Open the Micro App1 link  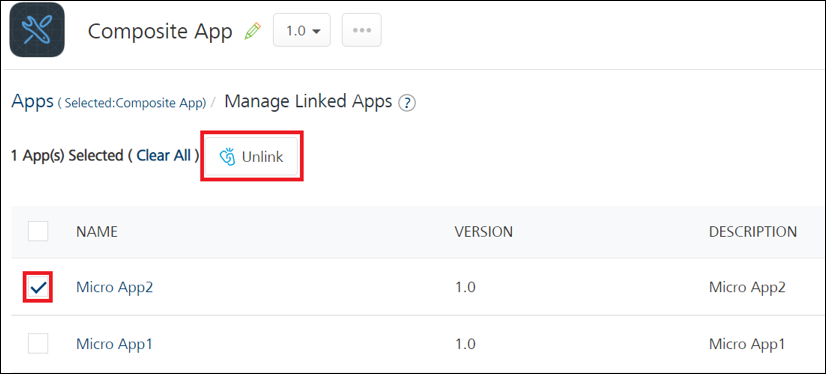pyautogui.click(x=114, y=345)
